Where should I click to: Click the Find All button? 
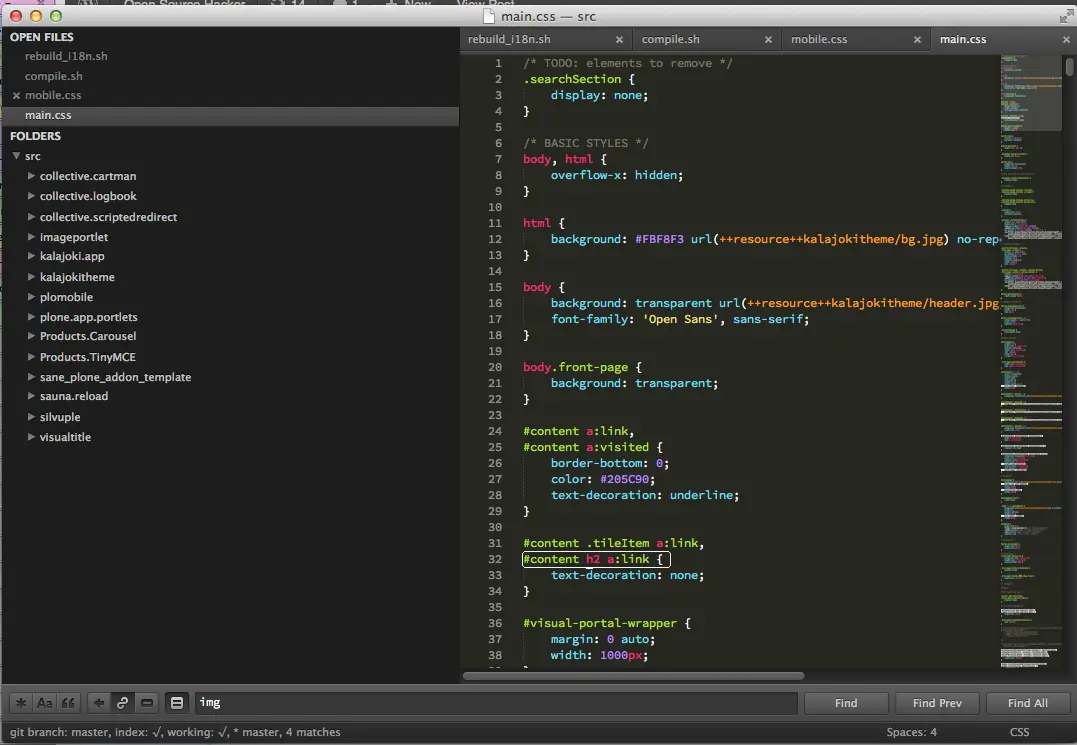(x=1028, y=702)
